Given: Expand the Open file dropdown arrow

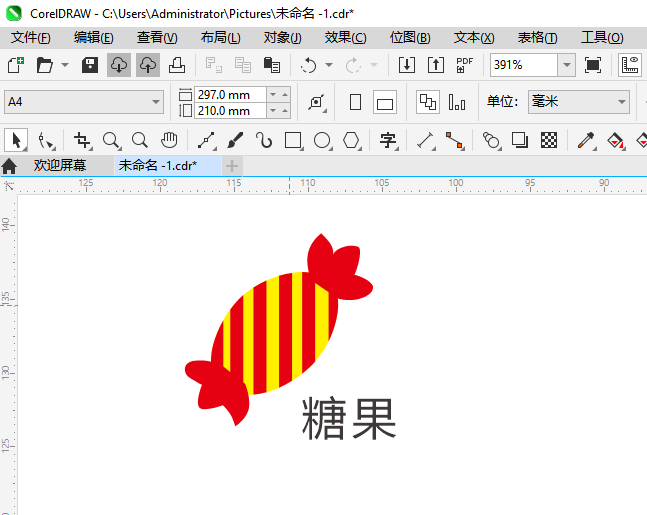Looking at the screenshot, I should coord(65,65).
